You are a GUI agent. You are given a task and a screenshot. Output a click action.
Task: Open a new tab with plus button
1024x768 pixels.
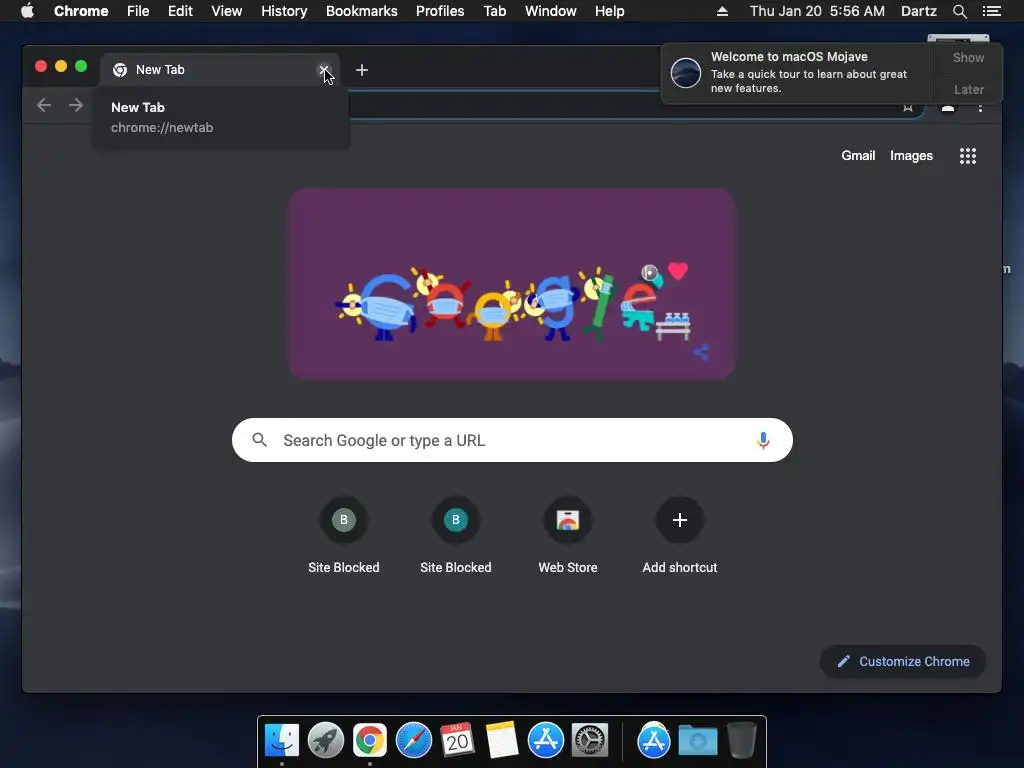tap(362, 70)
